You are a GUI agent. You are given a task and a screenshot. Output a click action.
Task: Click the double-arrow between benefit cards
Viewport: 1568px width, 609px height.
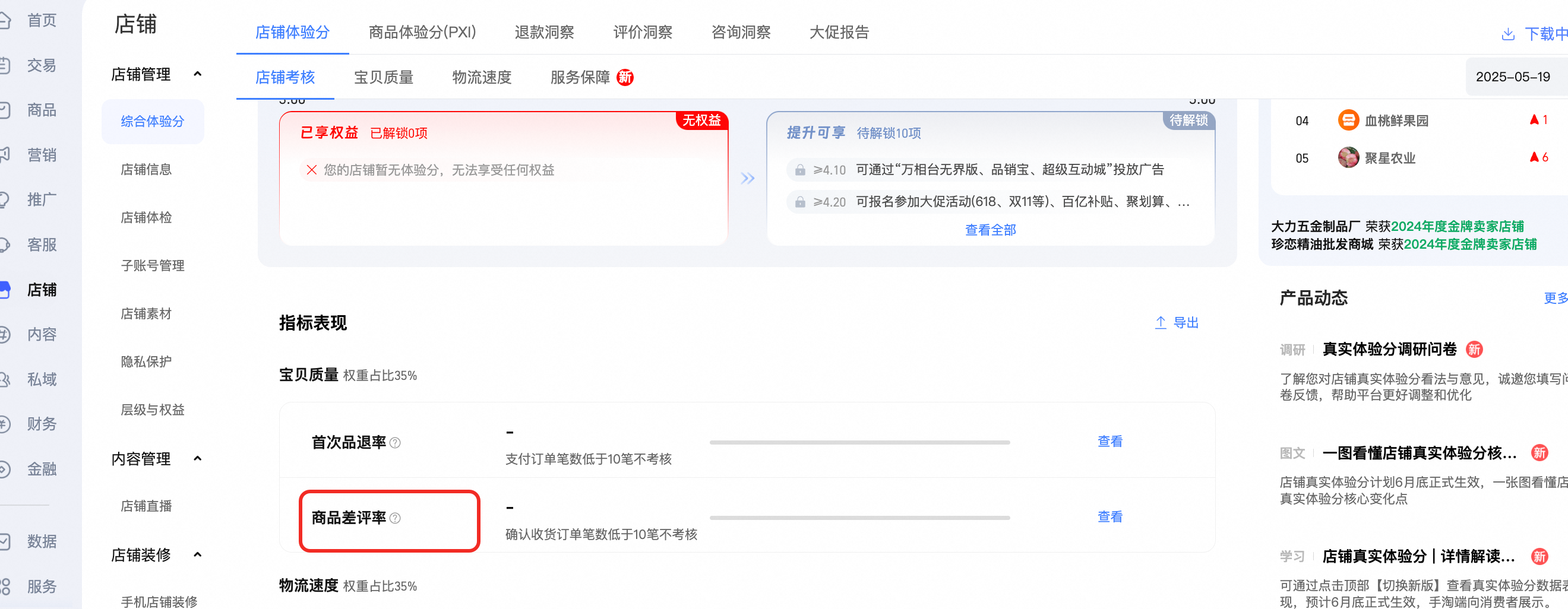click(x=748, y=178)
